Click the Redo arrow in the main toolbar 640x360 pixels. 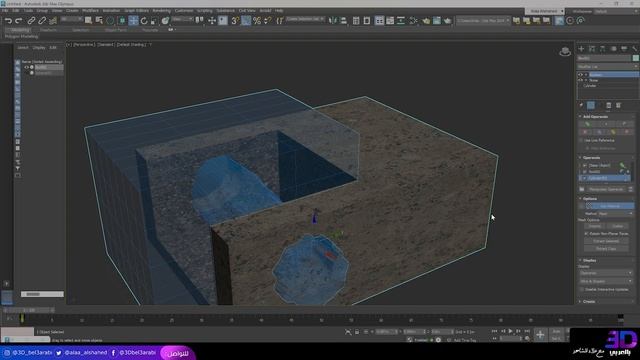coord(19,20)
